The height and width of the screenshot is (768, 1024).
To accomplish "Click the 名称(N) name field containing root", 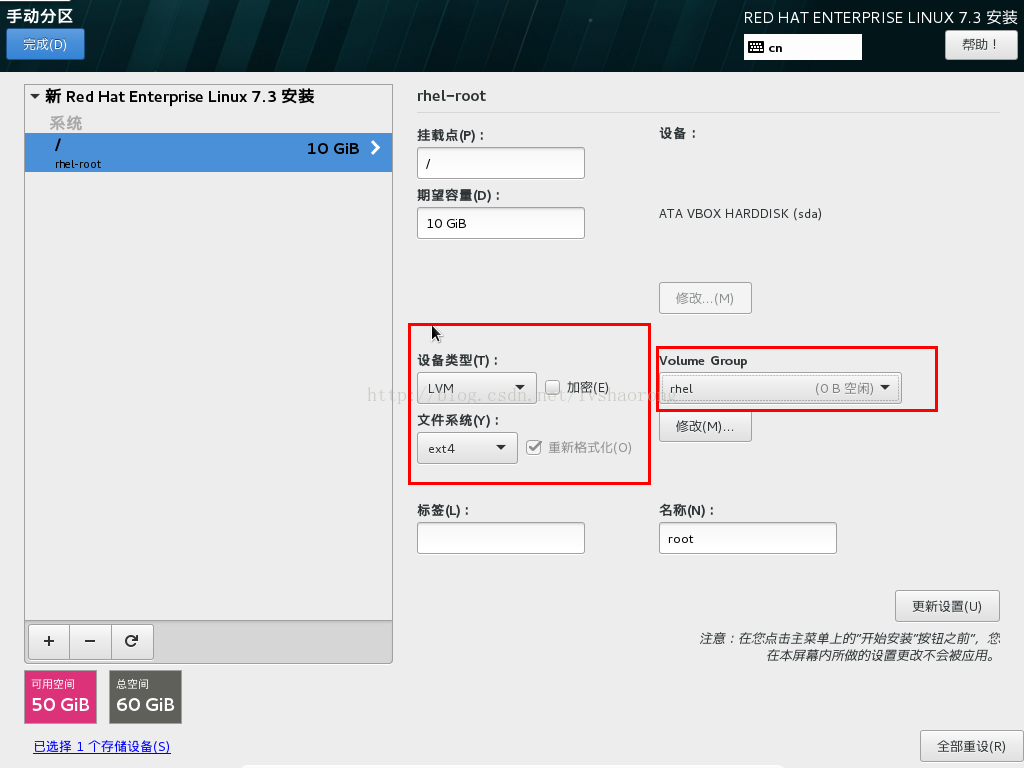I will [x=748, y=537].
